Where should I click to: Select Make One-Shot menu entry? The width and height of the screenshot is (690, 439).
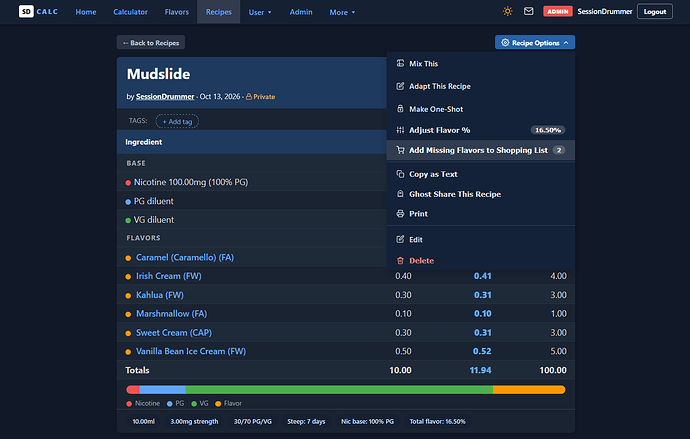click(481, 109)
